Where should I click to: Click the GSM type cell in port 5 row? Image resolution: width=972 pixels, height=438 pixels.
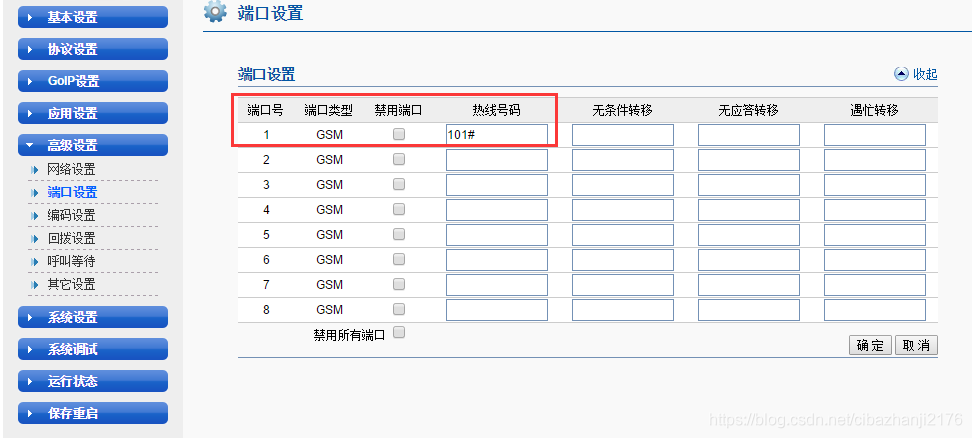coord(329,234)
